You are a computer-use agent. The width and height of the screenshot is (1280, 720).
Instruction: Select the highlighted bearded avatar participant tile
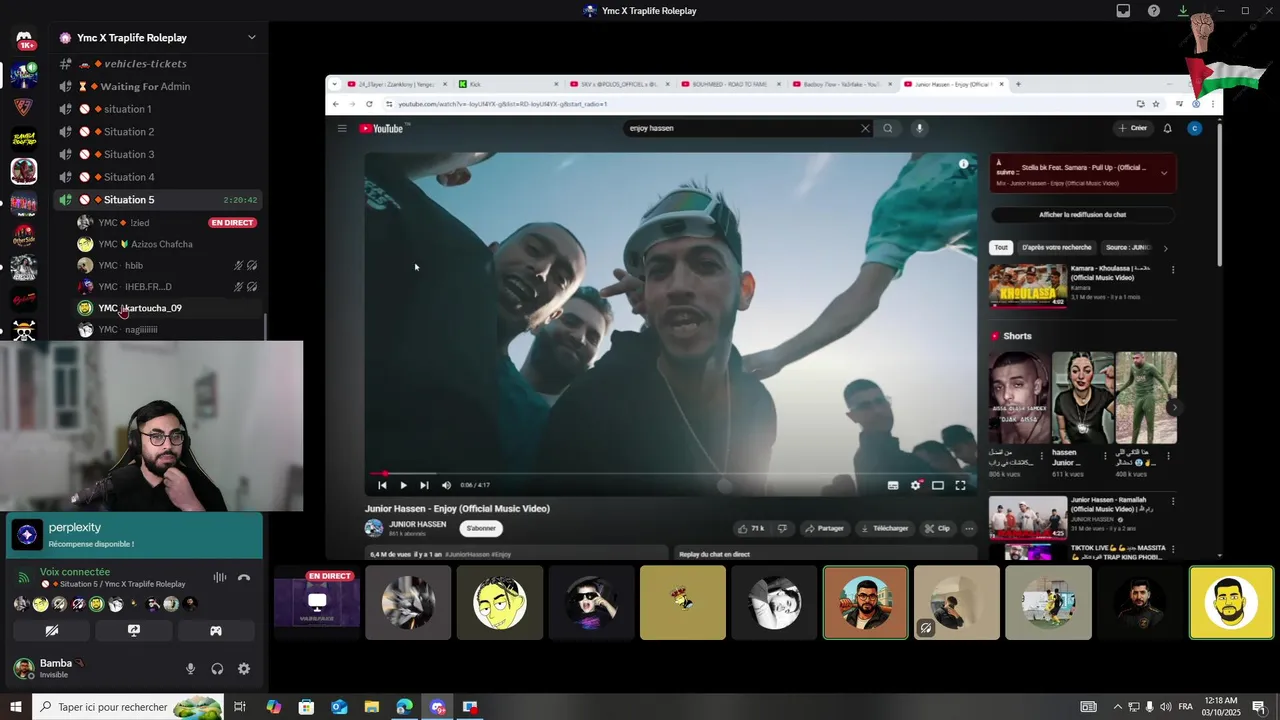866,603
